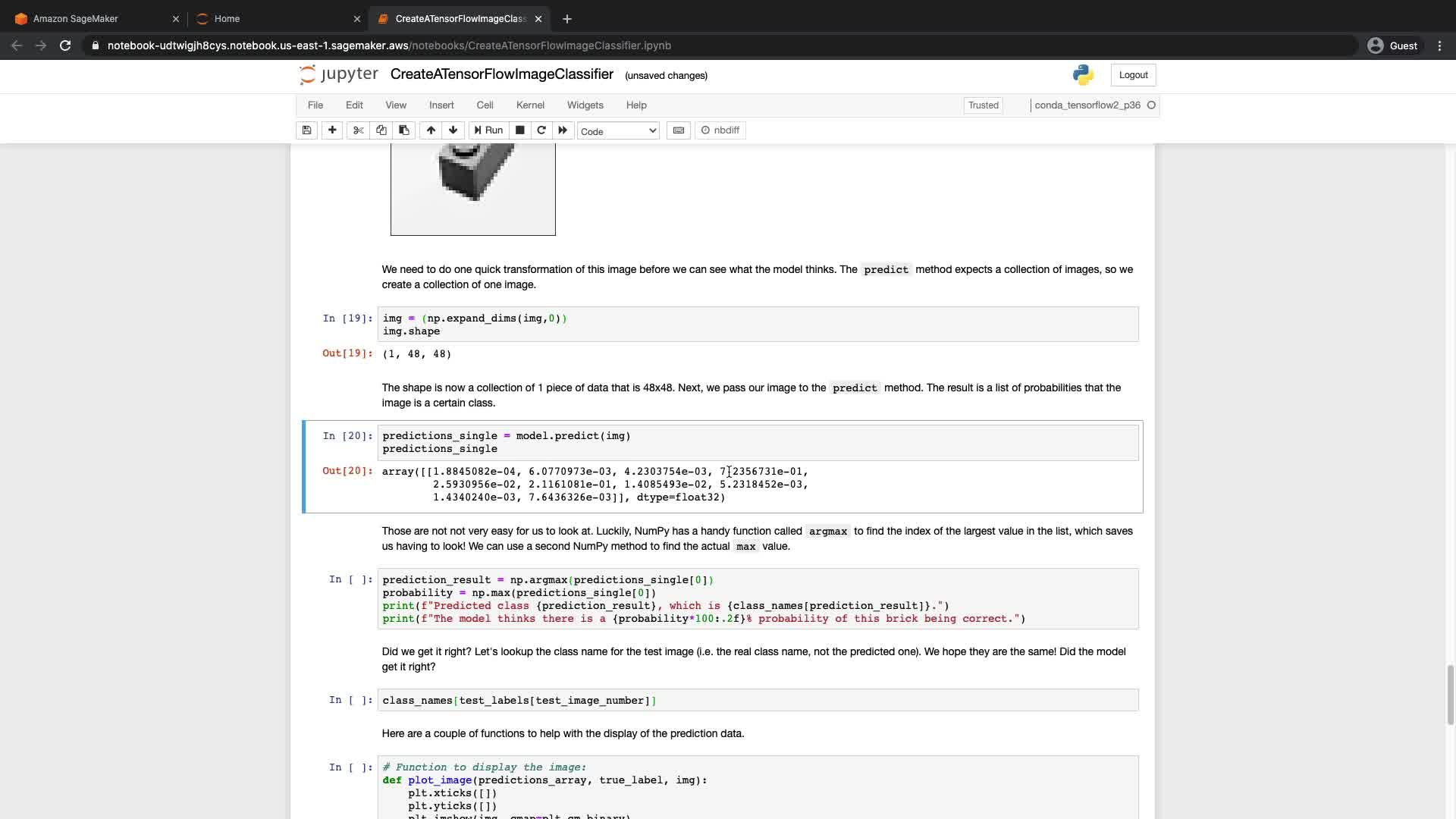Click the save and checkpoint icon
The width and height of the screenshot is (1456, 819).
click(306, 130)
